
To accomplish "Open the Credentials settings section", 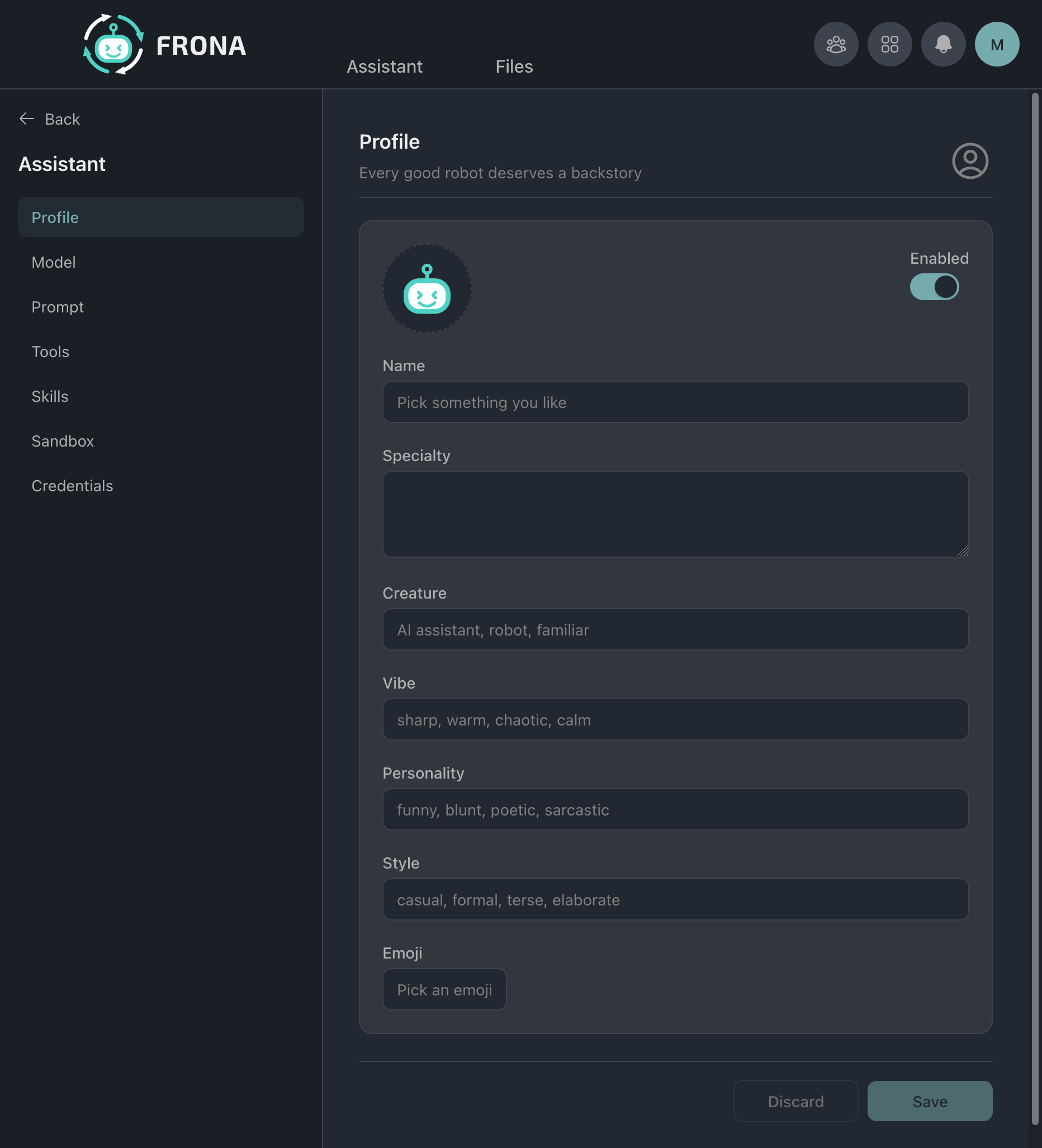I will pyautogui.click(x=72, y=486).
